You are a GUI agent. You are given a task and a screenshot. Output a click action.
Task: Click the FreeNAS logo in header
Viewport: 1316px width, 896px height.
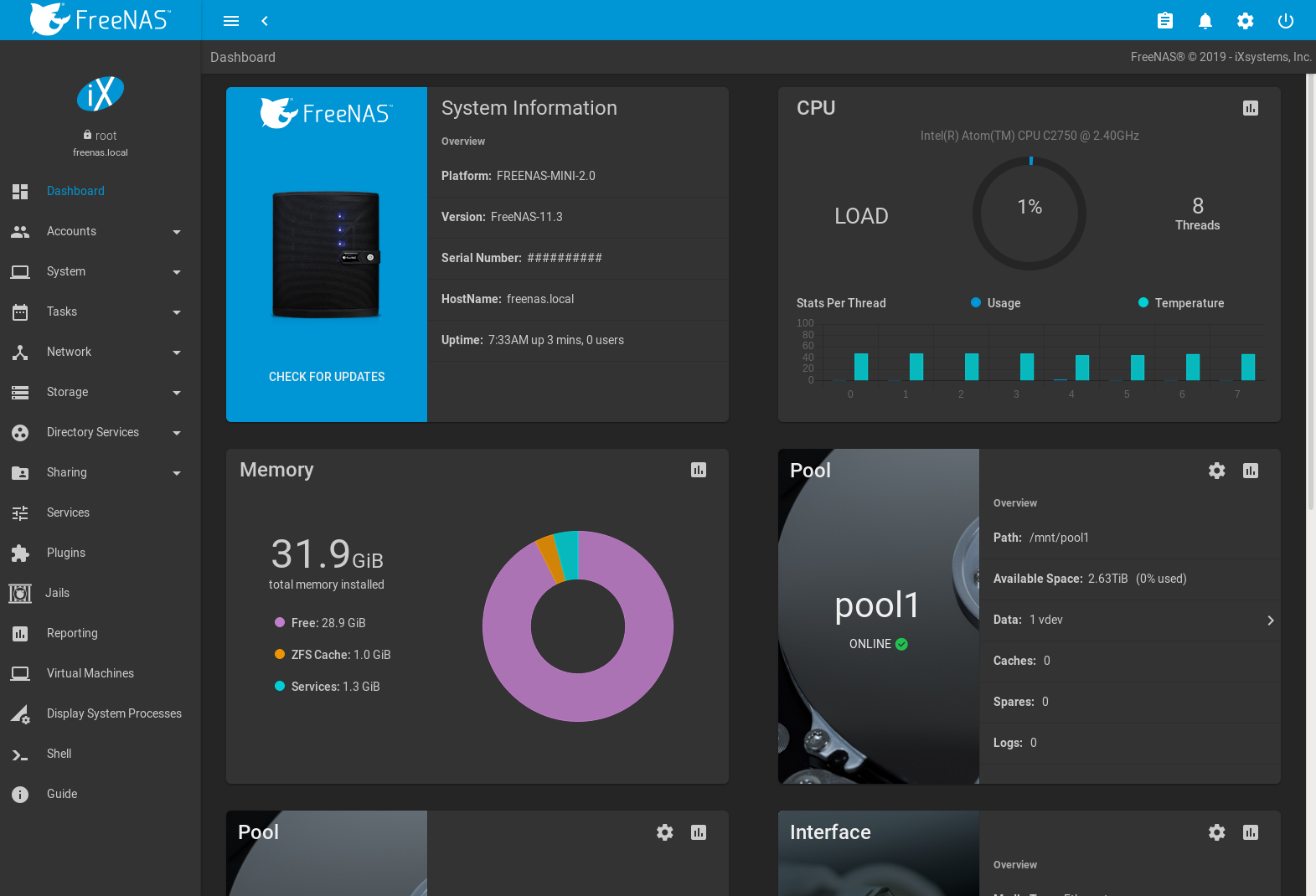click(101, 19)
